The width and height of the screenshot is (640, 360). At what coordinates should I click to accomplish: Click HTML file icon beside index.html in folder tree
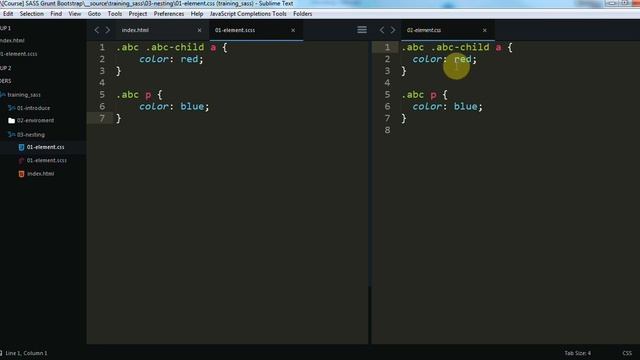click(x=21, y=174)
